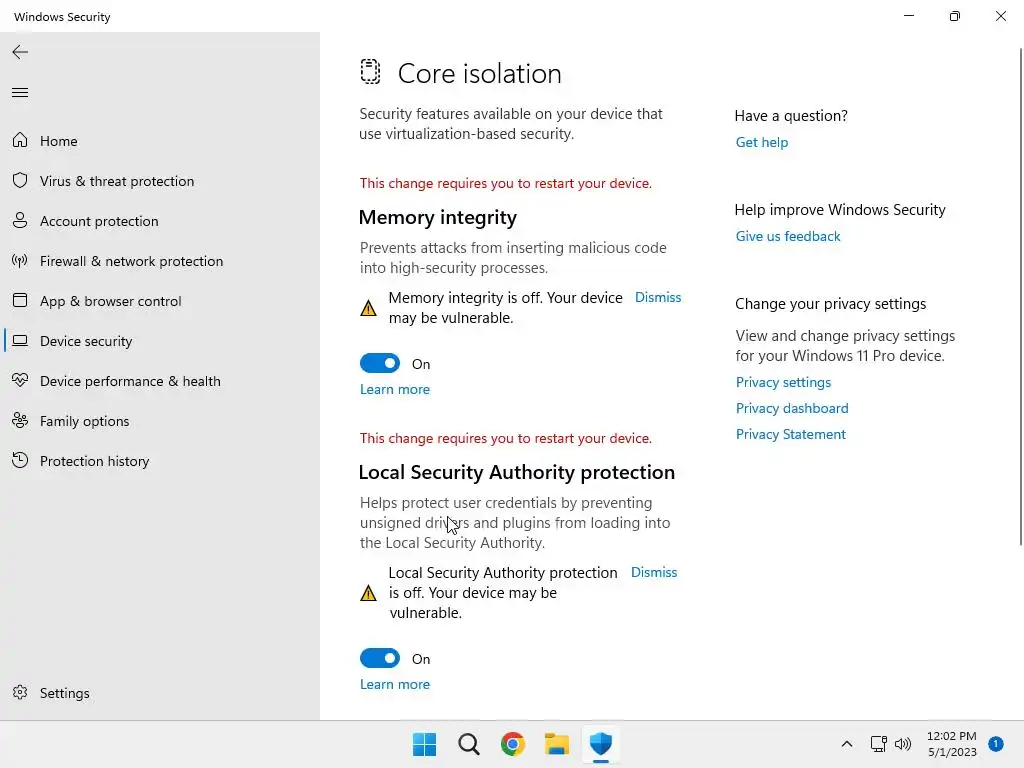The image size is (1024, 768).
Task: Open Family options page
Action: coord(160,421)
